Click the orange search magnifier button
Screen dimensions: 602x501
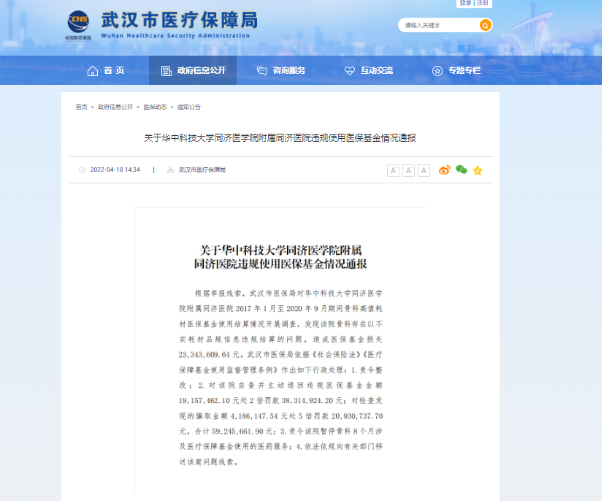pos(485,25)
